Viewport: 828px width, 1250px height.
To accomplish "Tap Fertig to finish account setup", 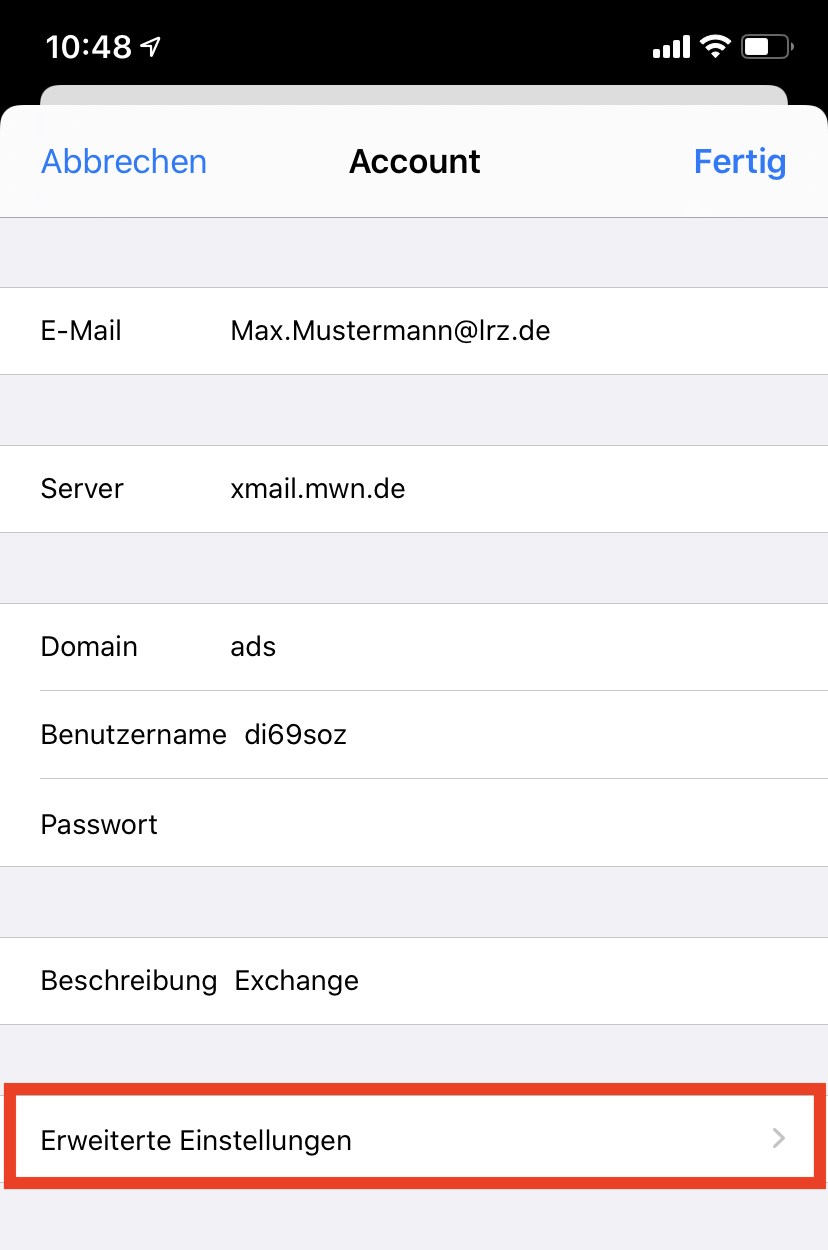I will (739, 162).
